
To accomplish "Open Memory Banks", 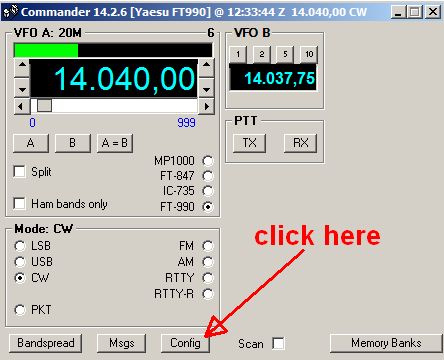I will 386,343.
